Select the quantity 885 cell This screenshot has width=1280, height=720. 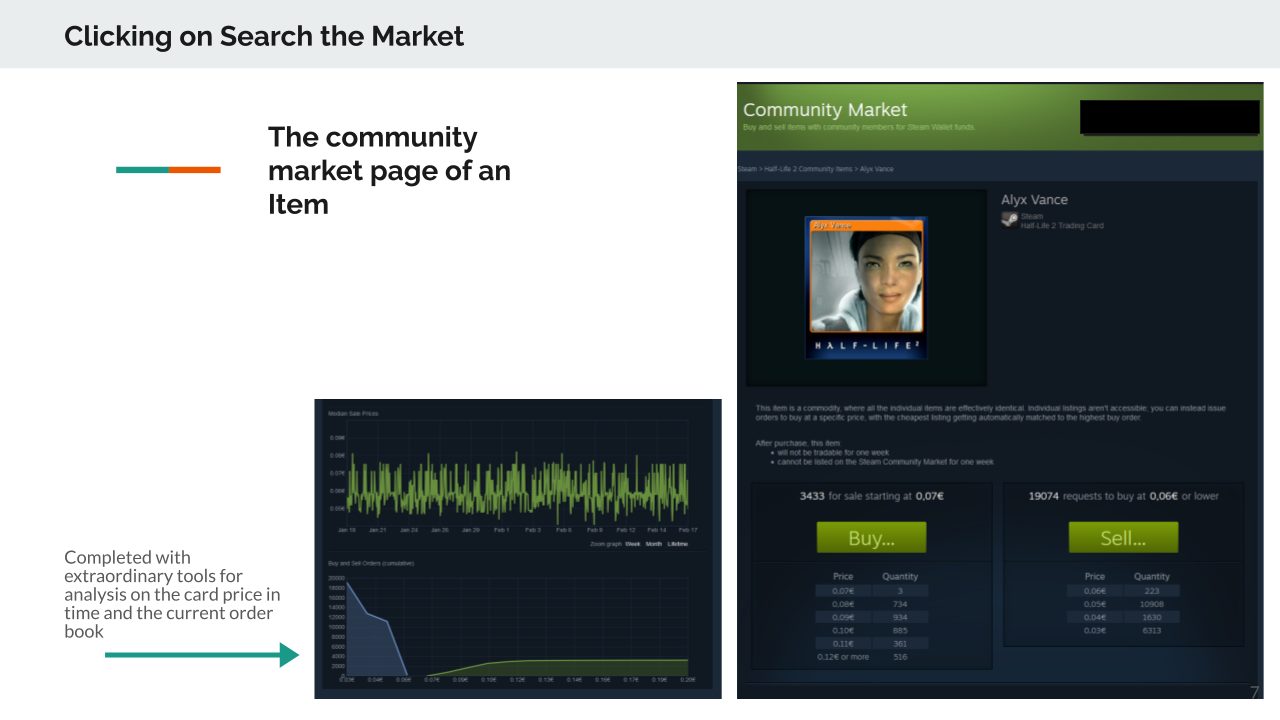900,630
